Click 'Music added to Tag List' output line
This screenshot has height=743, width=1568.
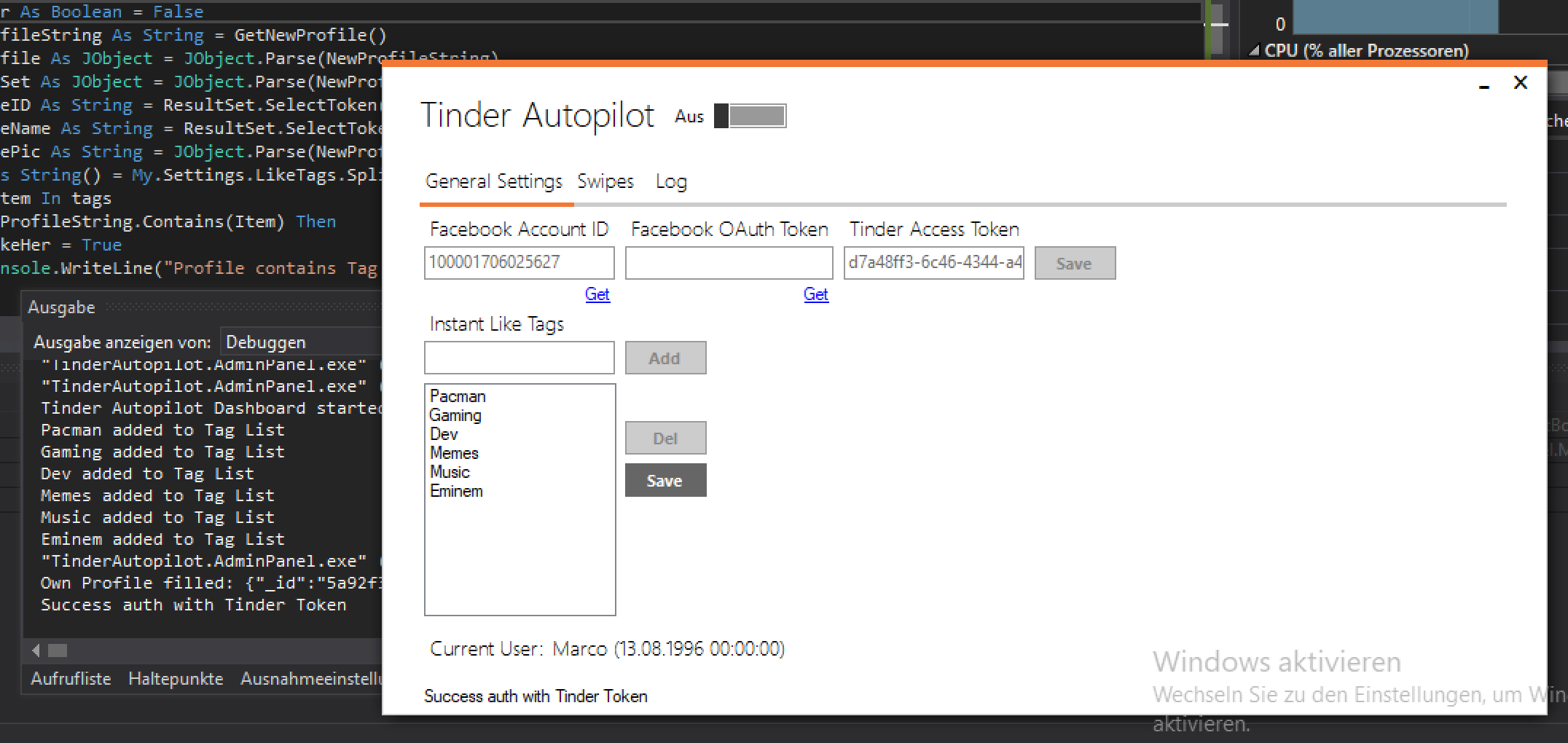[x=157, y=517]
